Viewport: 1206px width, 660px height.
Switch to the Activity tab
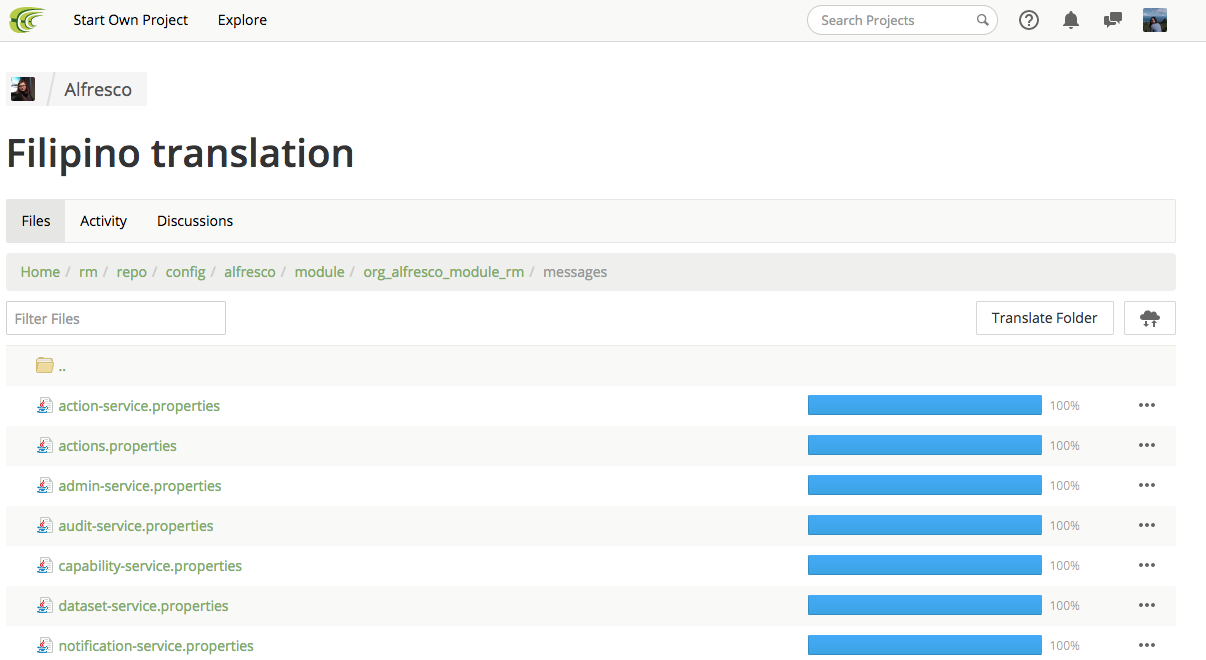(103, 221)
